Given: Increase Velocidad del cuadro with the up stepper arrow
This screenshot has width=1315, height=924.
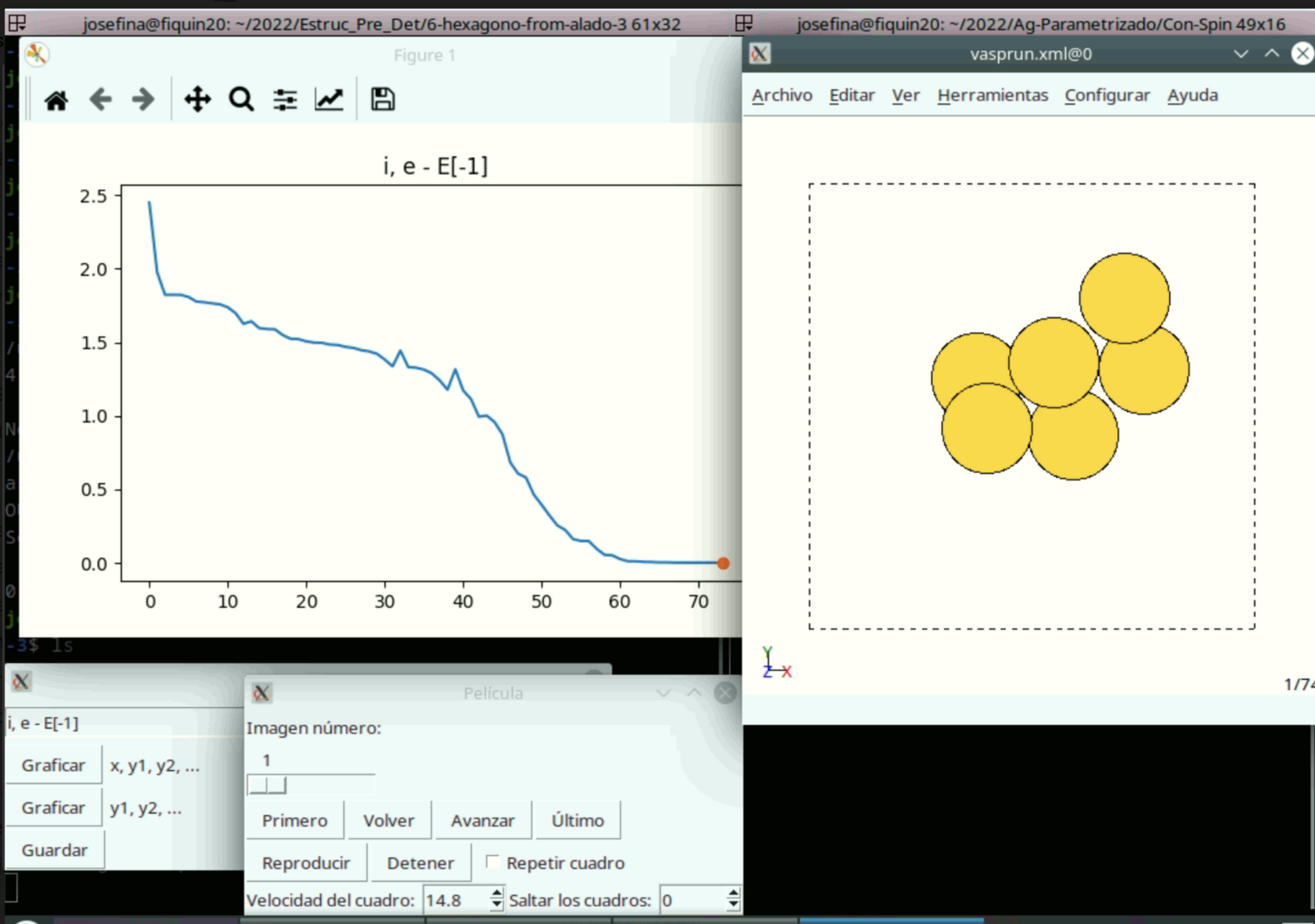Looking at the screenshot, I should pos(496,893).
